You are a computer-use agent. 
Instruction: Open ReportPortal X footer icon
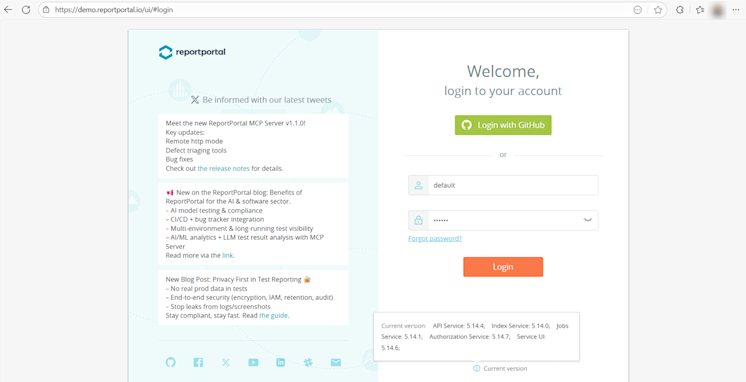(x=226, y=362)
